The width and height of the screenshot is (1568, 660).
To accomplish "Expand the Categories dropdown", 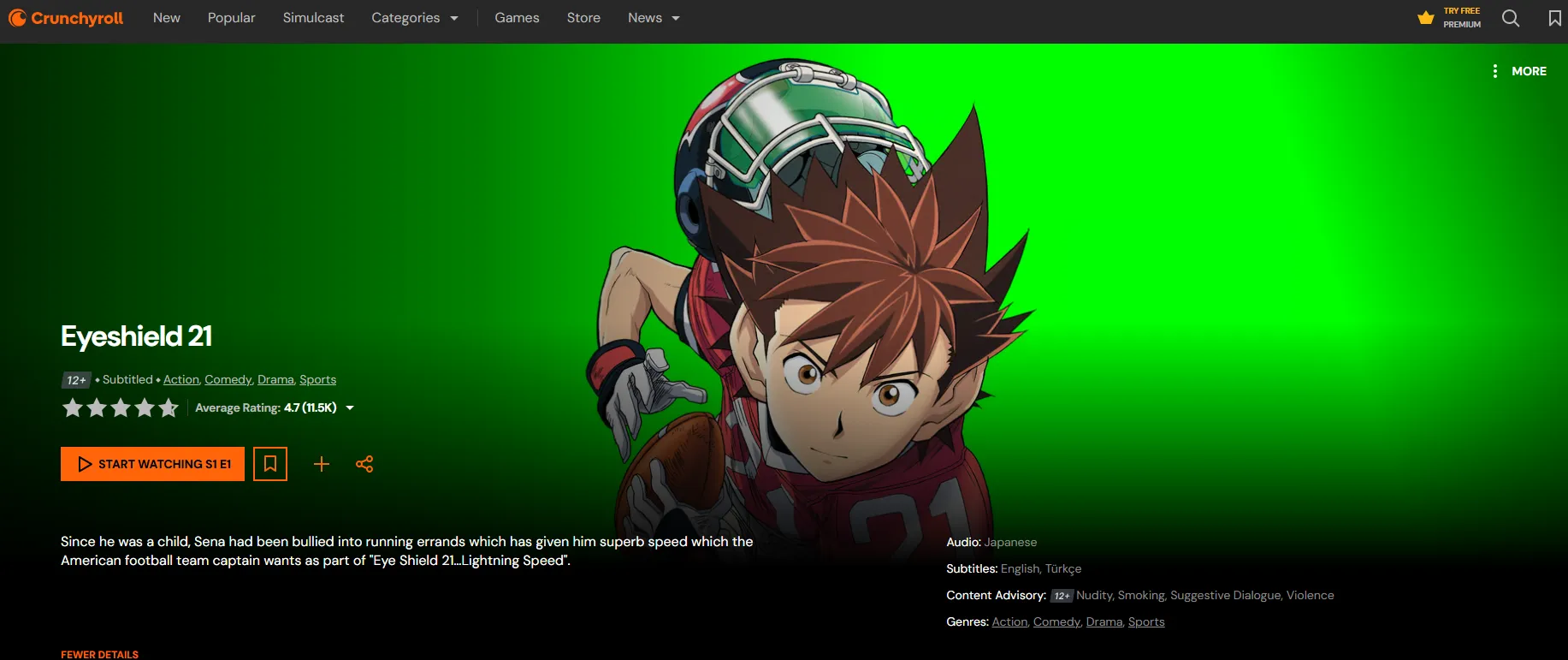I will (x=414, y=18).
